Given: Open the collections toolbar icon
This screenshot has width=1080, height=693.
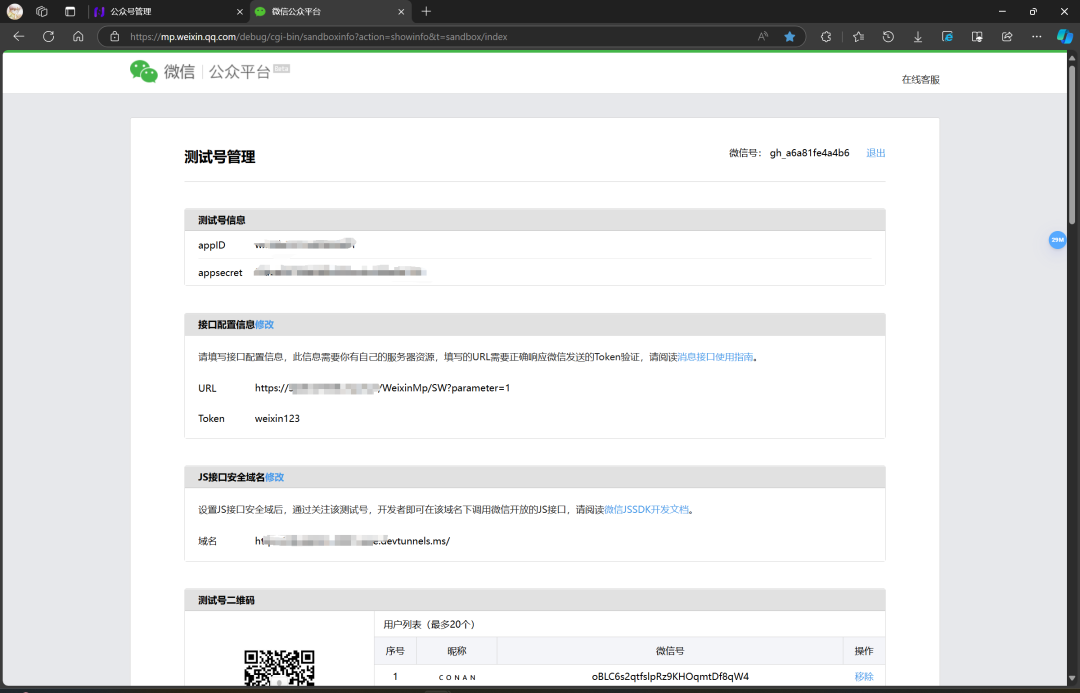Looking at the screenshot, I should click(977, 37).
